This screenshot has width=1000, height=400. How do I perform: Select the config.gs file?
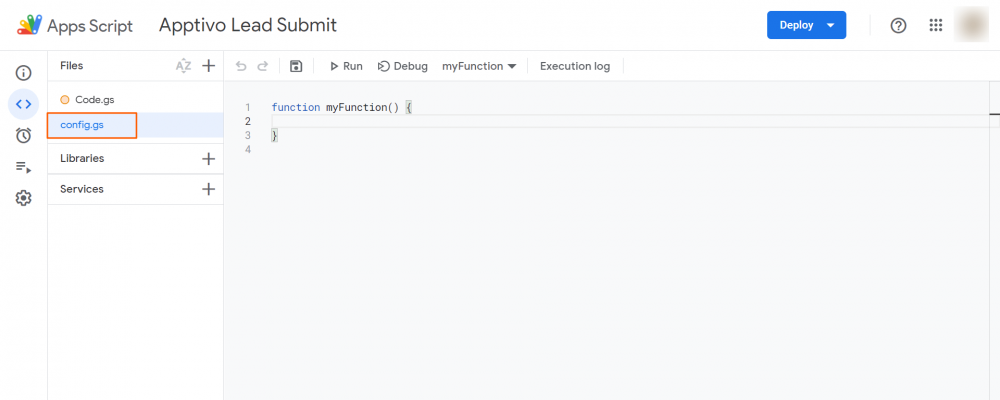[82, 125]
